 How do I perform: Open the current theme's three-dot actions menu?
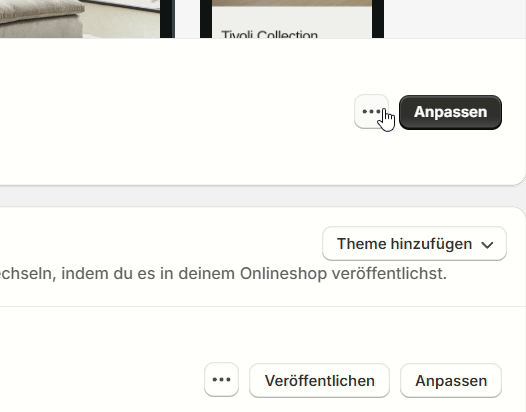tap(371, 112)
